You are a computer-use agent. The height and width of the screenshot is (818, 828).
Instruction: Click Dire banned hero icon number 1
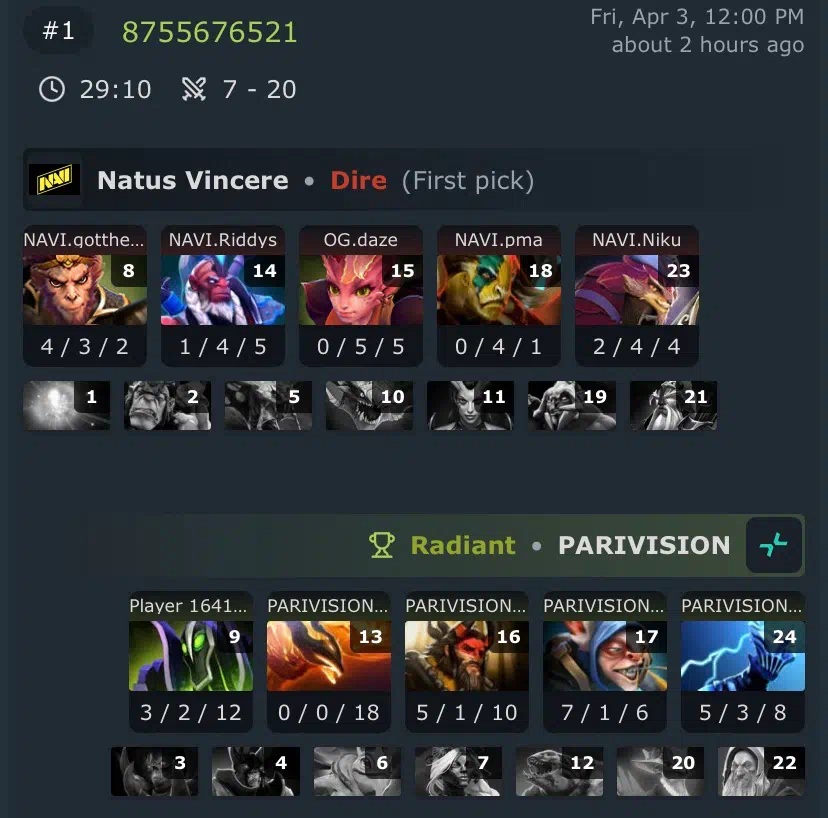[67, 405]
